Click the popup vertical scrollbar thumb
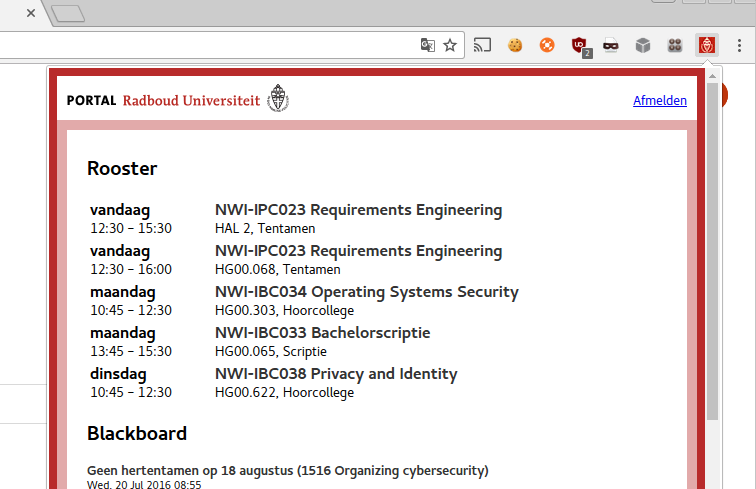The image size is (756, 489). (712, 250)
